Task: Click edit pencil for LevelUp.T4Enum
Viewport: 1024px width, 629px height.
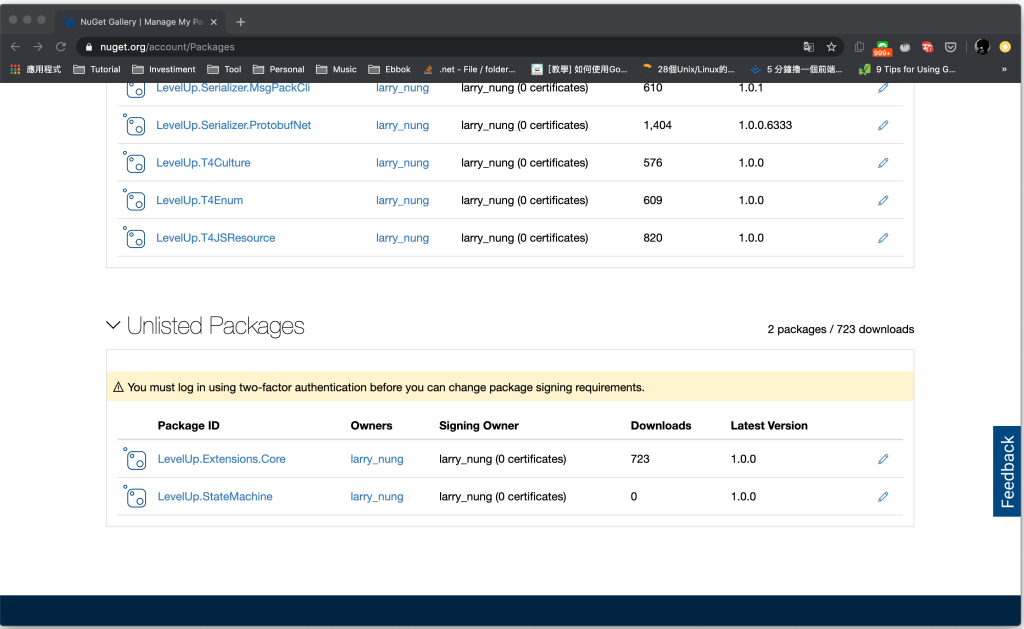Action: coord(883,201)
